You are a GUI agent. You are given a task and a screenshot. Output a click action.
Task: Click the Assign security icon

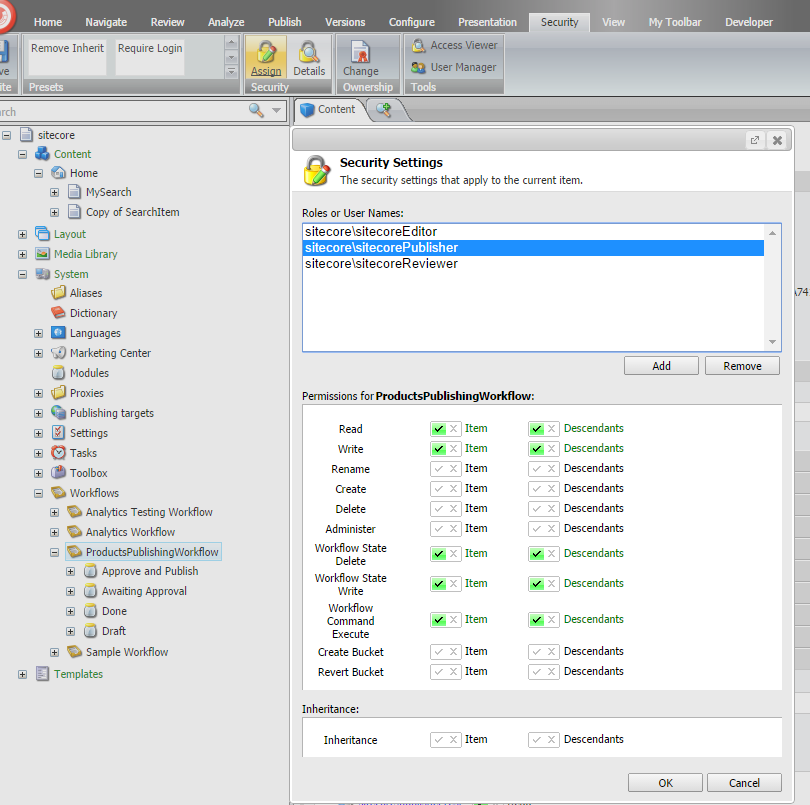[266, 52]
